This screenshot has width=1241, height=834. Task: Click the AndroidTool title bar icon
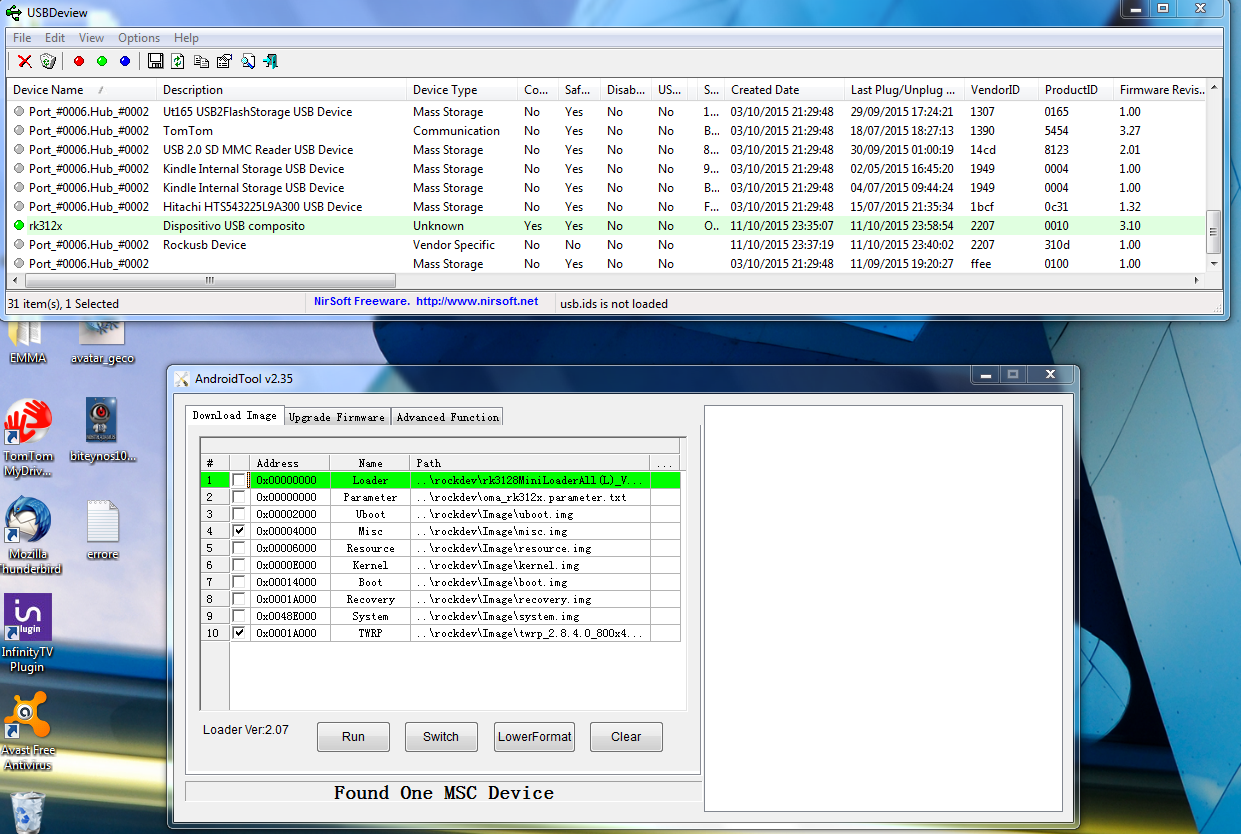[182, 379]
